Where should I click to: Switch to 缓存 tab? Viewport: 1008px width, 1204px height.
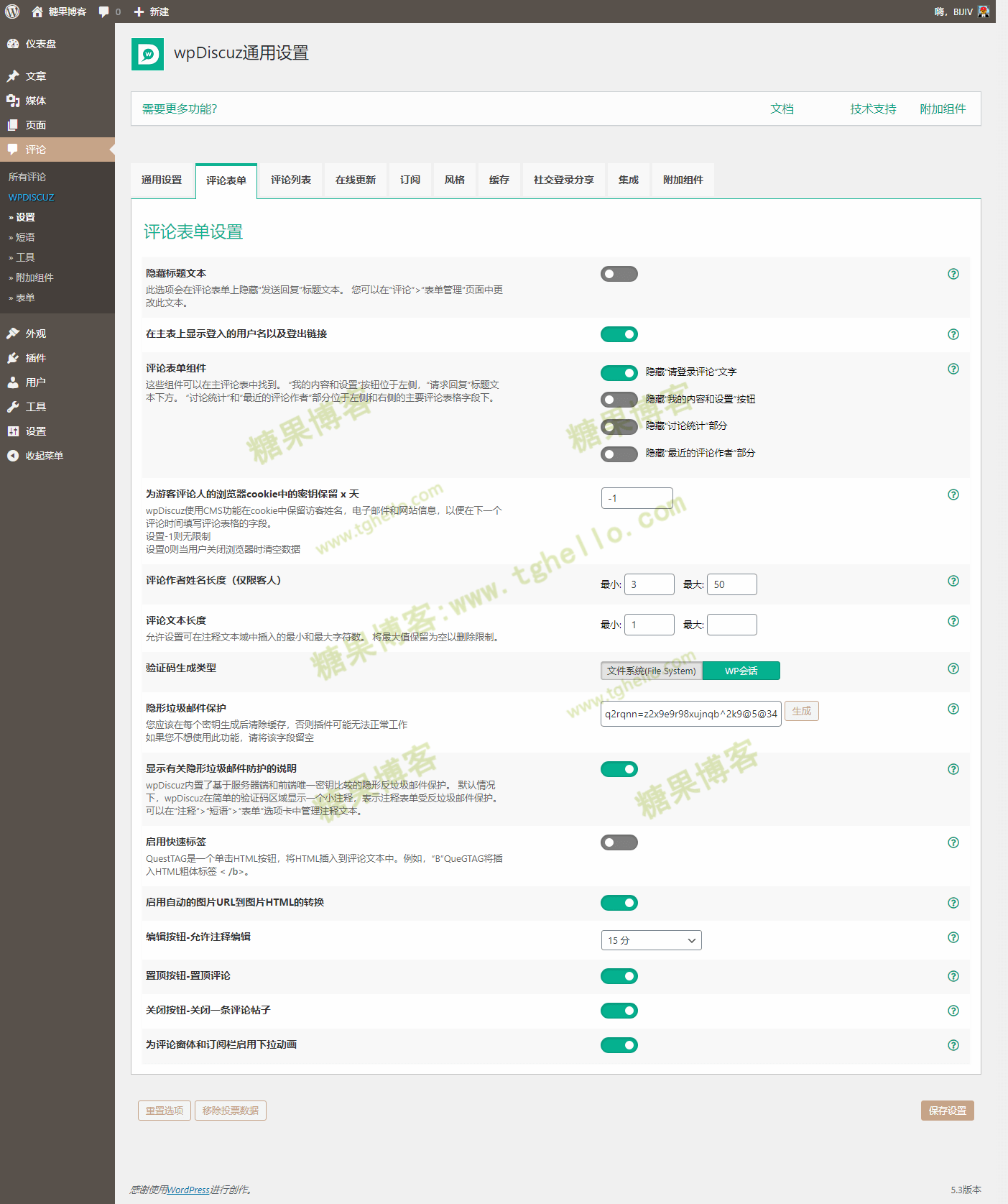tap(499, 180)
